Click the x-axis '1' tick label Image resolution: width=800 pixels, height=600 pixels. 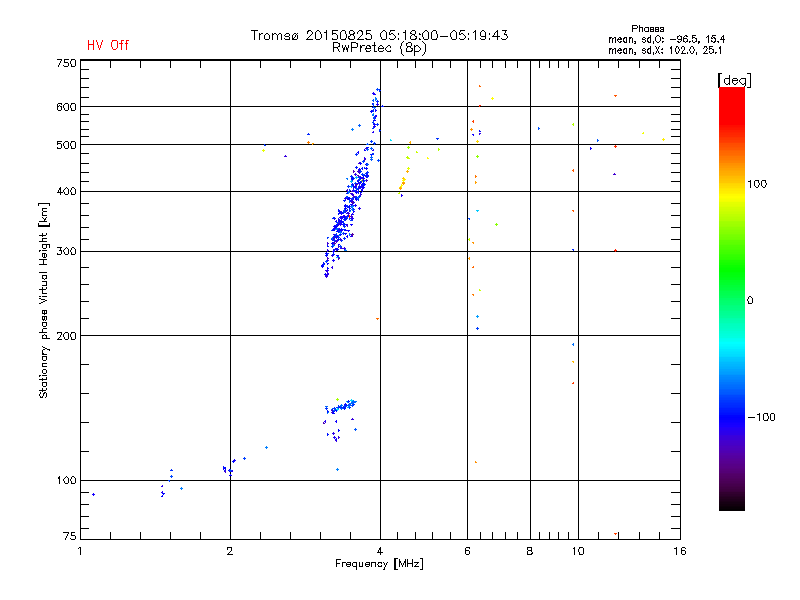coord(80,551)
